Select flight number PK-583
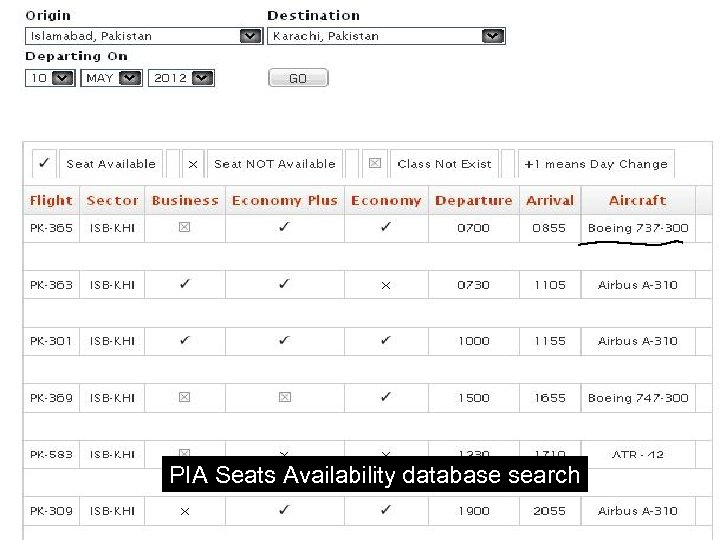720x540 pixels. tap(51, 455)
